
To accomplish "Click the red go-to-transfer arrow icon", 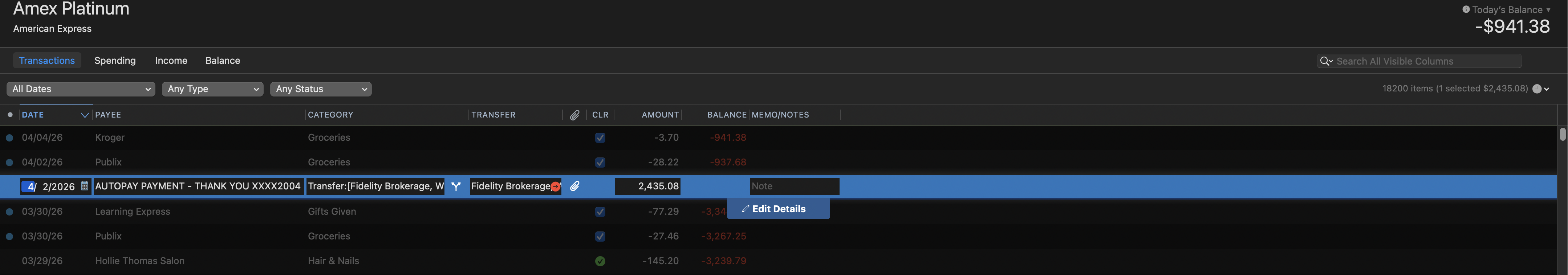I will tap(555, 187).
